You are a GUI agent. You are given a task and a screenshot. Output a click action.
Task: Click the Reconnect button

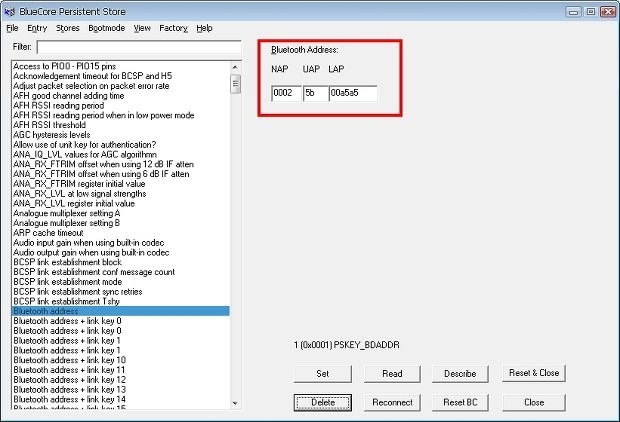click(x=392, y=403)
